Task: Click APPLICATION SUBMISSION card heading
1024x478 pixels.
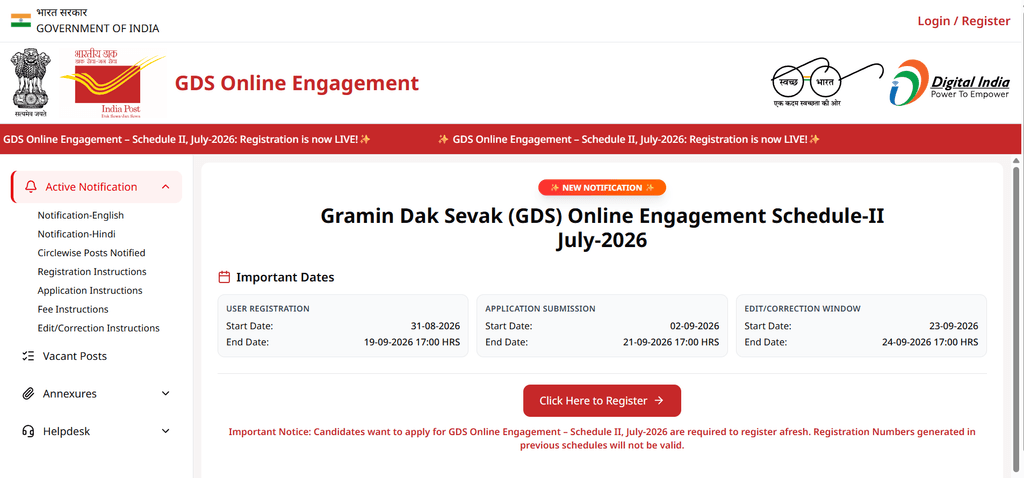Action: (540, 309)
